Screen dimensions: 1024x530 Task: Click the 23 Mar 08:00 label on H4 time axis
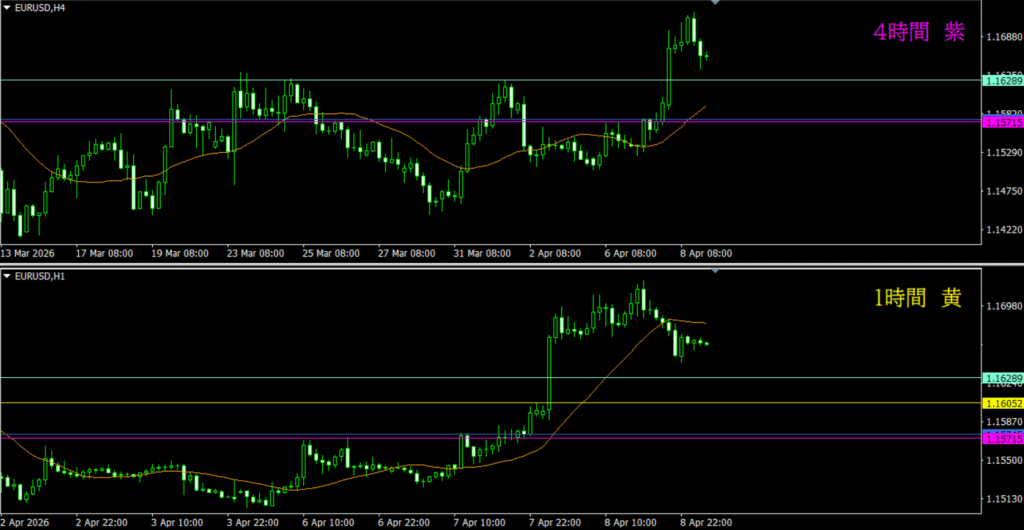coord(257,253)
